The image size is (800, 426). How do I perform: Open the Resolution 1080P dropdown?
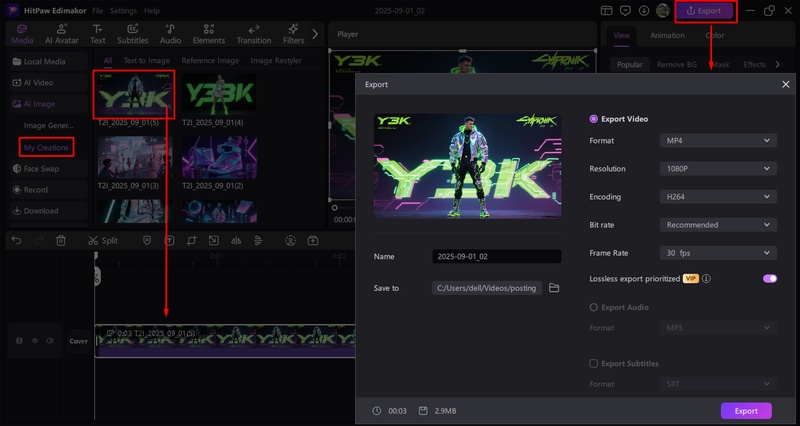718,168
